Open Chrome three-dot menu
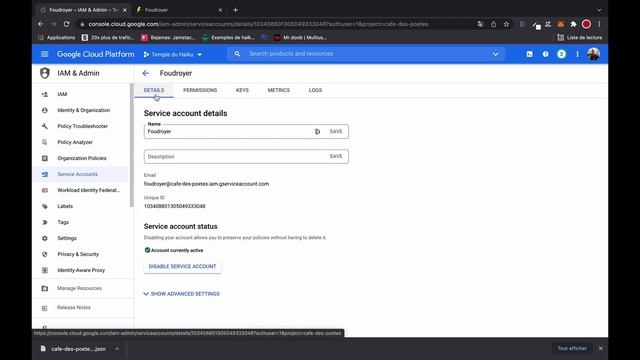 point(599,24)
